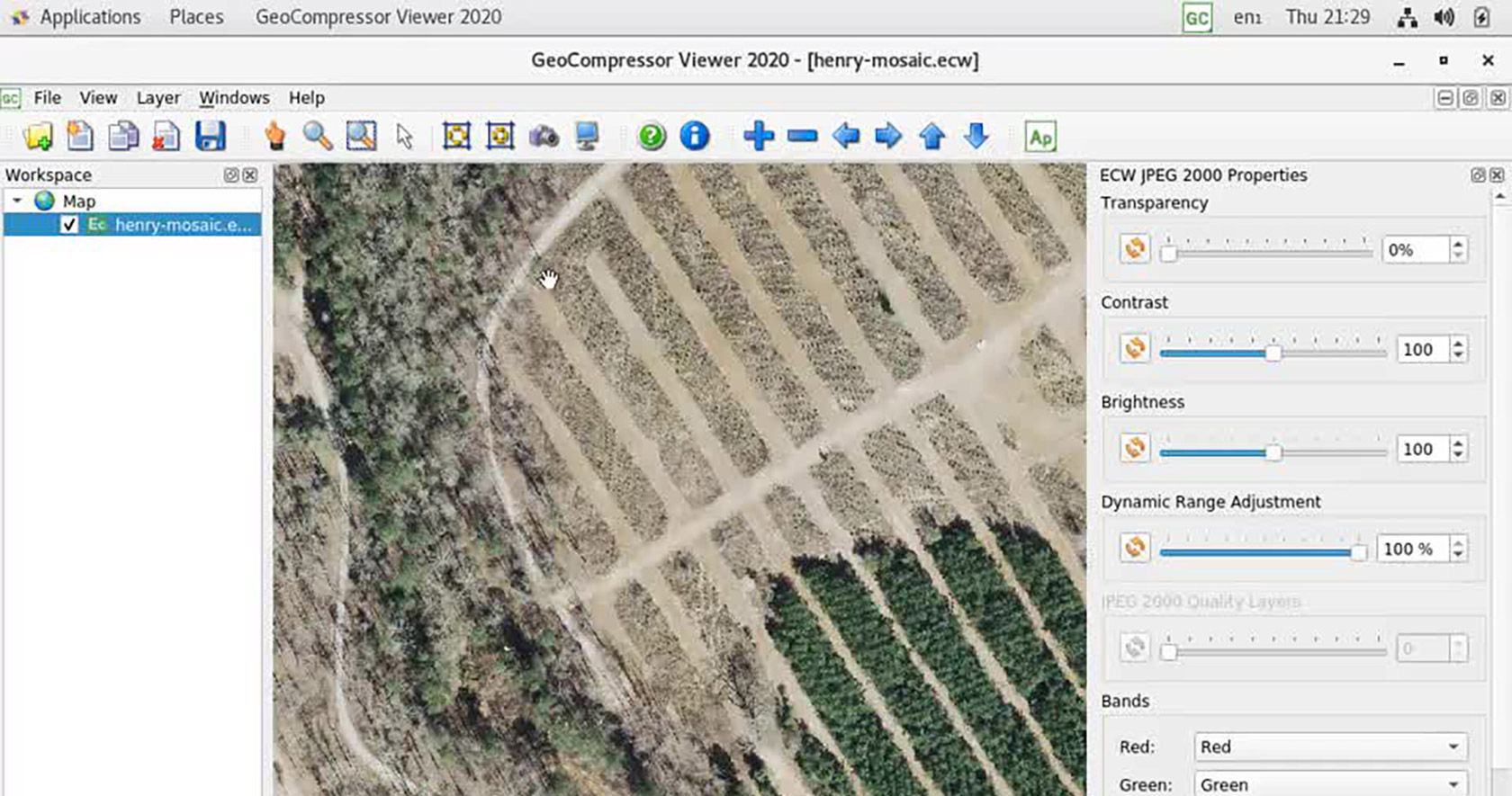Click the second zoom-extents icon, left of the camera
This screenshot has width=1512, height=796.
500,136
